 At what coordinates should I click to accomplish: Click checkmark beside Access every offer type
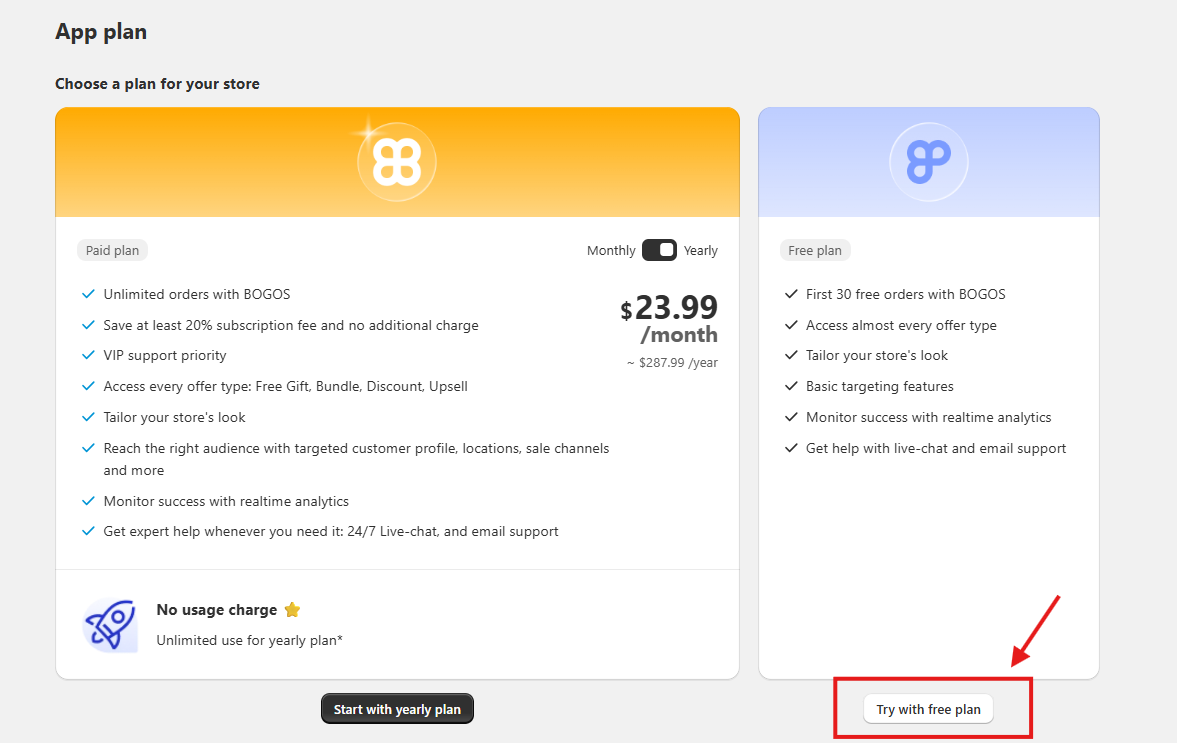(x=88, y=386)
